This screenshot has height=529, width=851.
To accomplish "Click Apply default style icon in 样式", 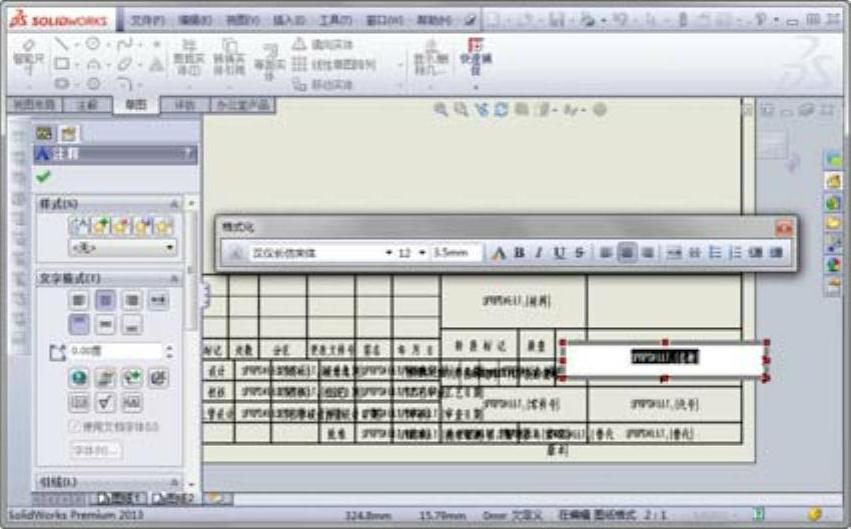I will point(79,225).
